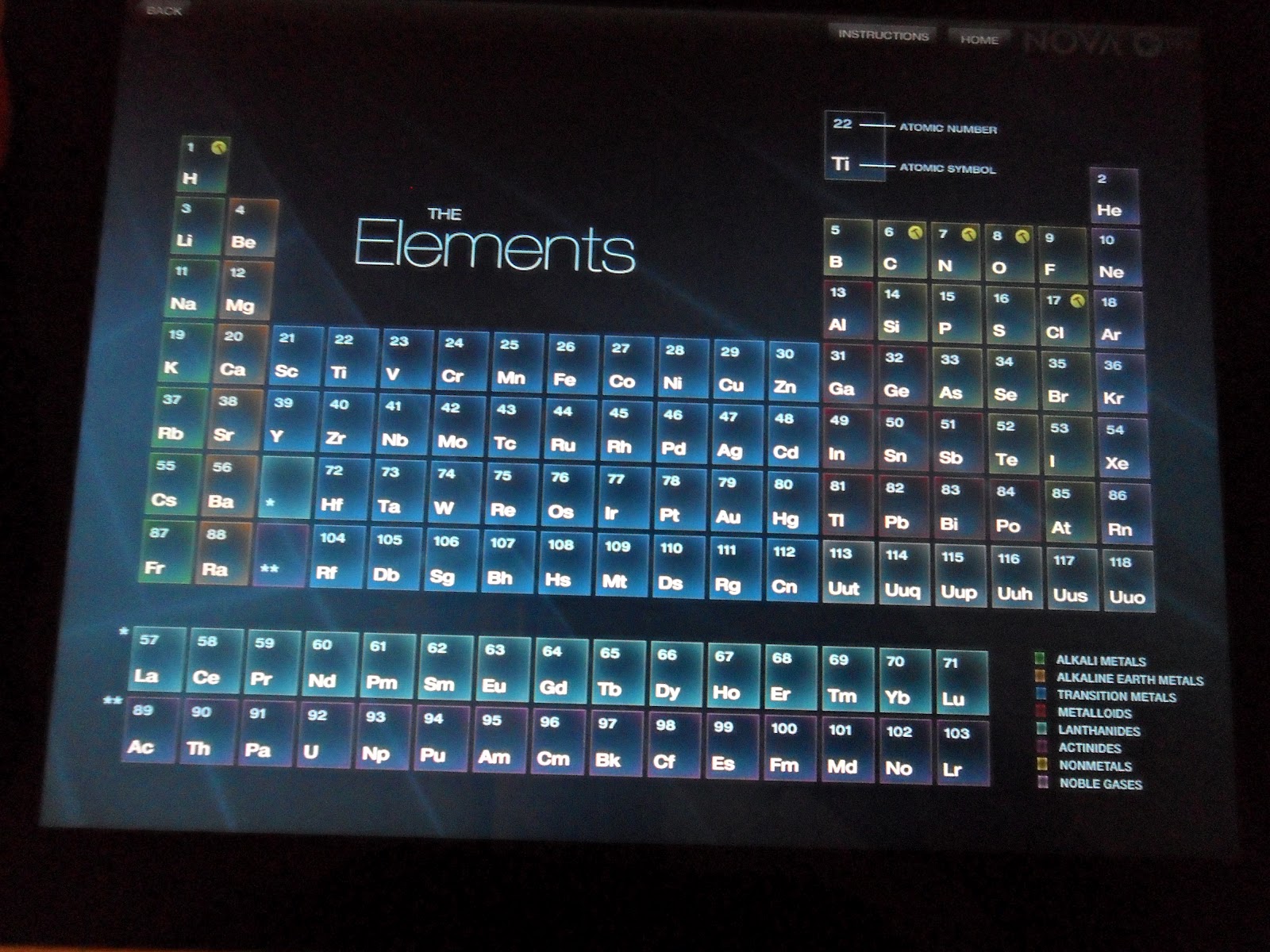Select the Boron (B) tile
The height and width of the screenshot is (952, 1270).
[x=848, y=248]
